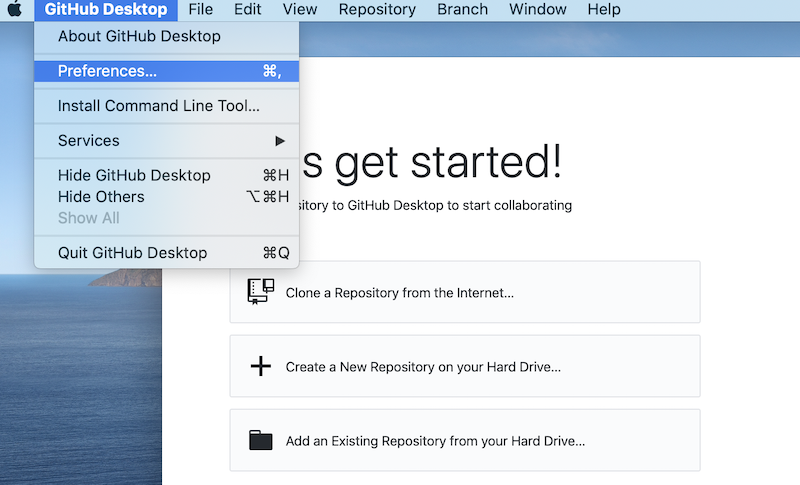
Task: Open the Repository menu
Action: (x=377, y=10)
